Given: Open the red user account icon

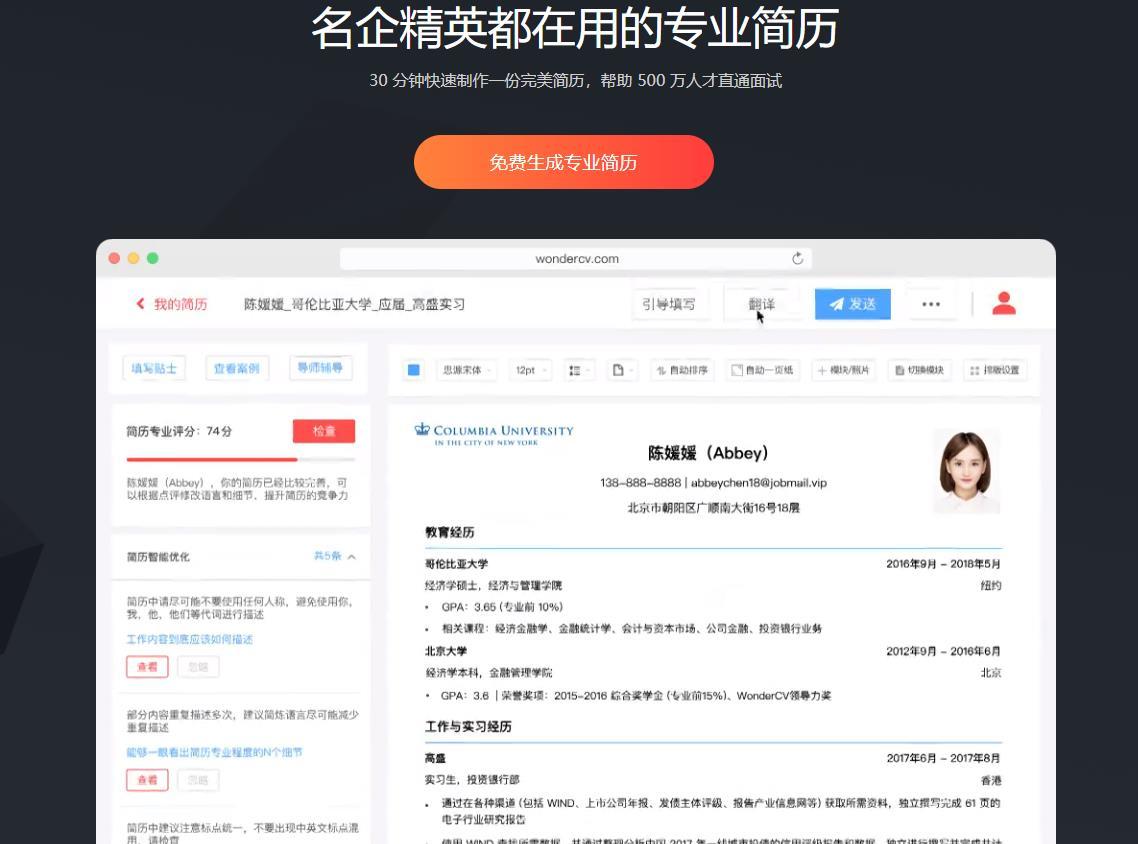Looking at the screenshot, I should click(x=1004, y=303).
